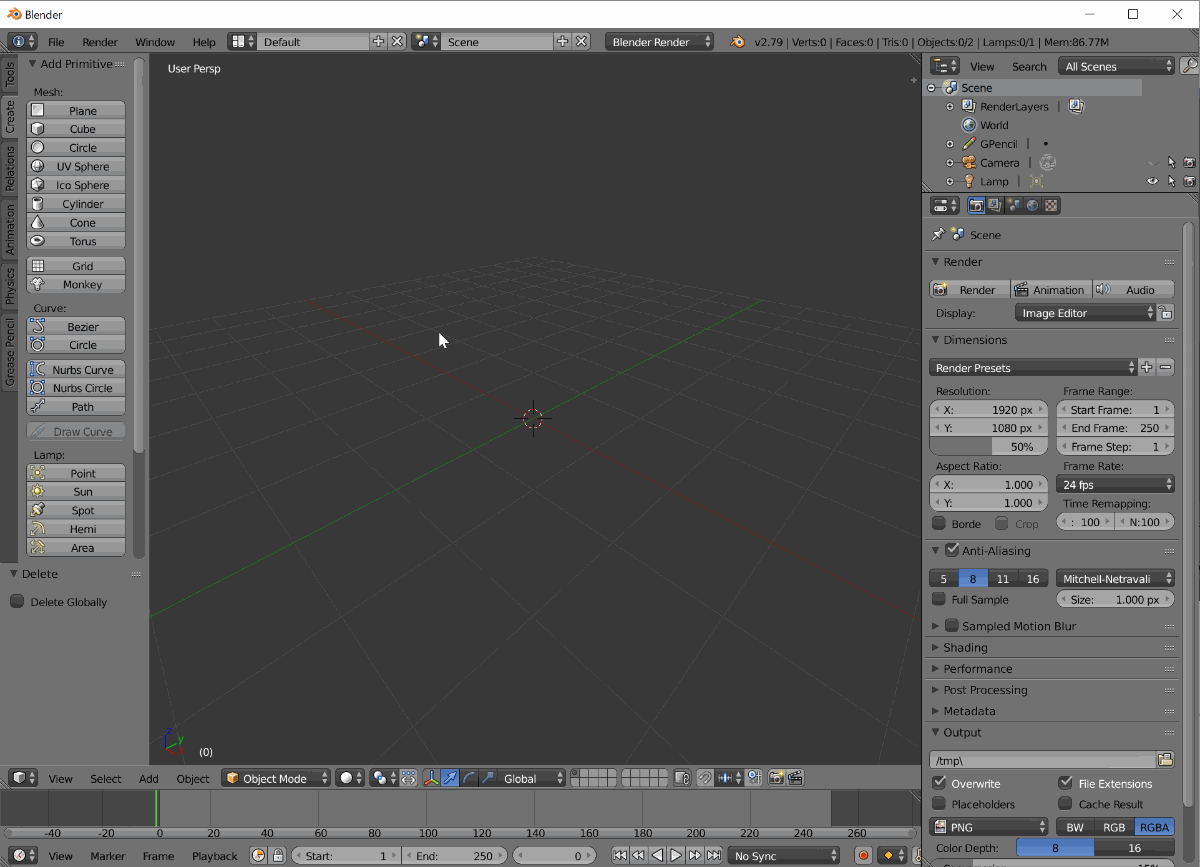Viewport: 1200px width, 867px height.
Task: Open output folder browser icon
Action: 1165,760
